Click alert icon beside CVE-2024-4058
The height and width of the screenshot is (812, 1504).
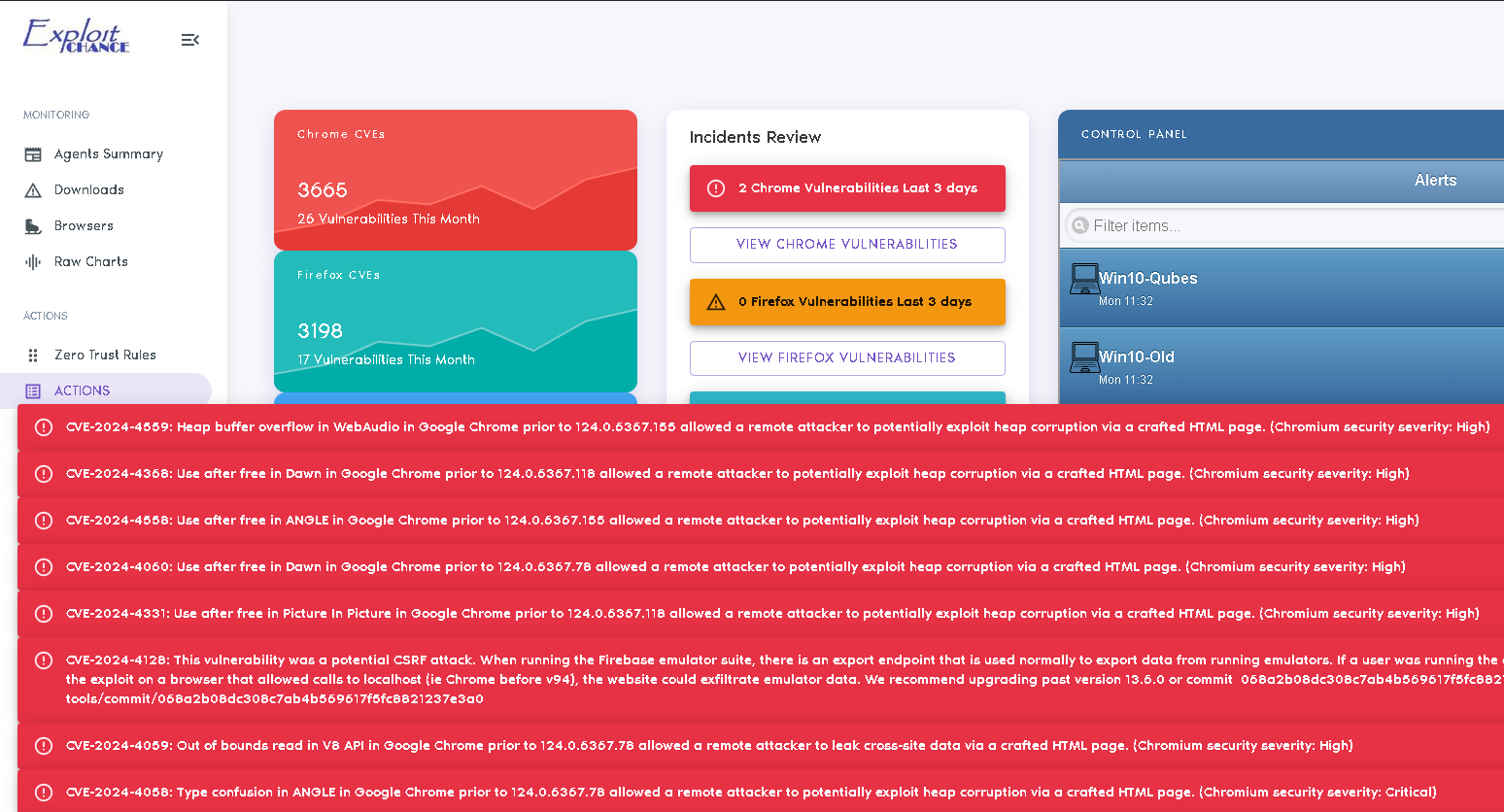point(44,793)
